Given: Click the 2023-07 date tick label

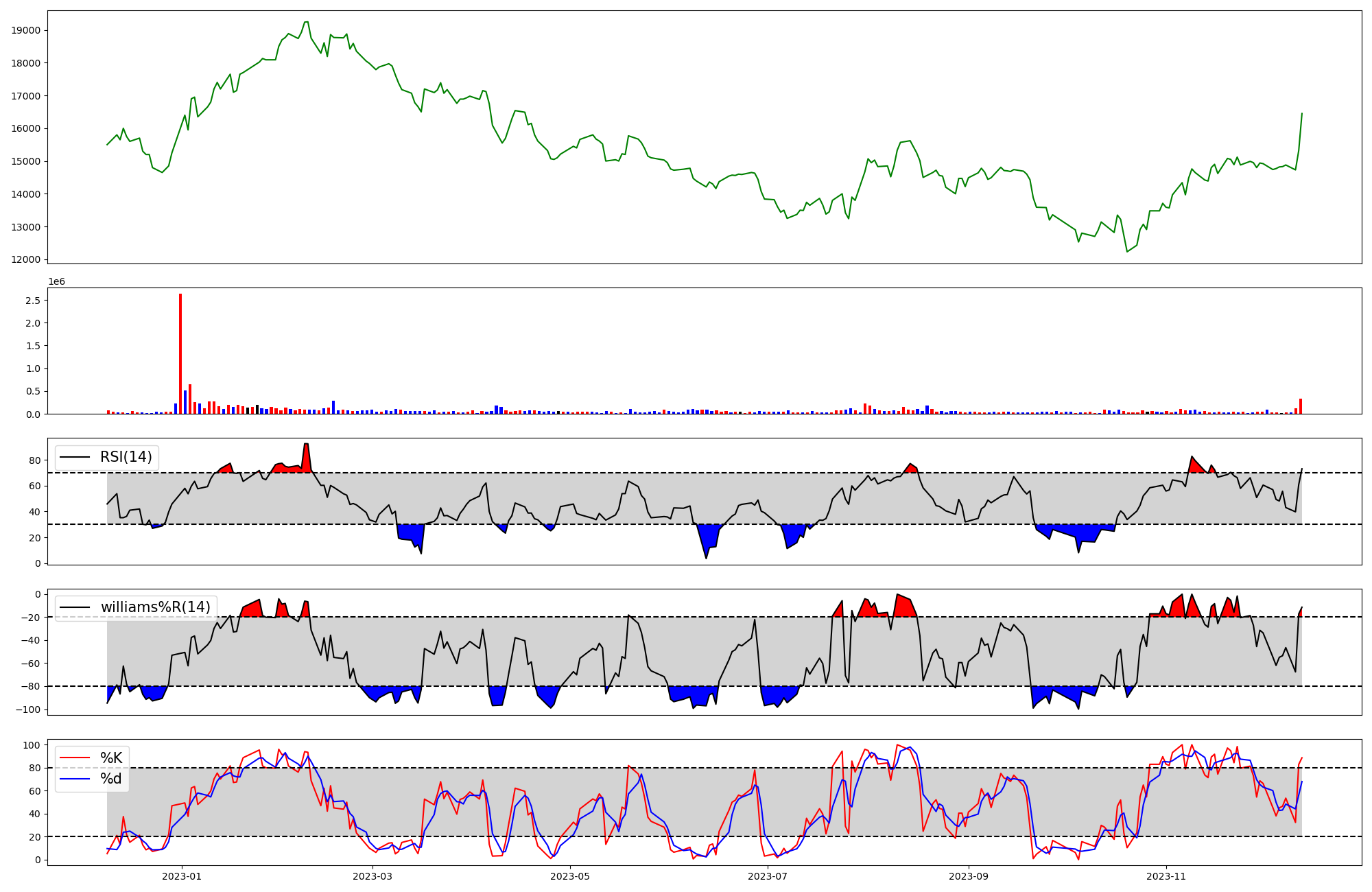Looking at the screenshot, I should click(x=768, y=876).
